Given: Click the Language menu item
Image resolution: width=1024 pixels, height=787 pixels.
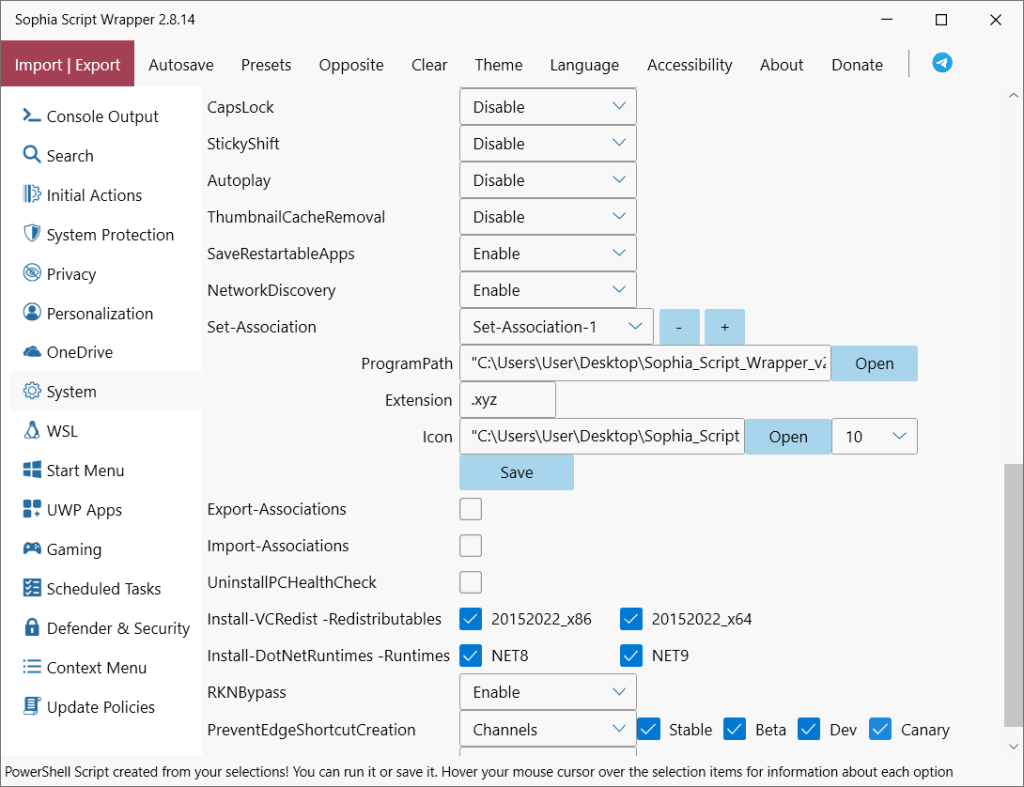Looking at the screenshot, I should 584,64.
